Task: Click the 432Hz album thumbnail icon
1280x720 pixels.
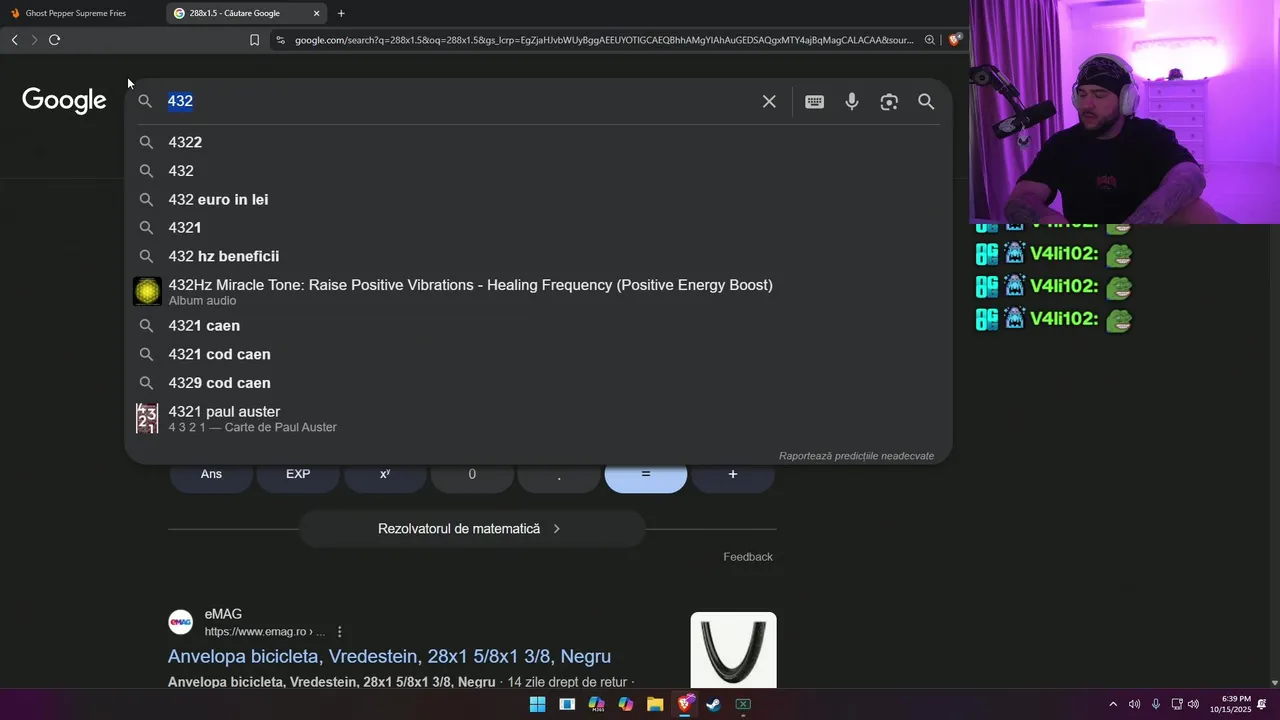Action: [x=147, y=291]
